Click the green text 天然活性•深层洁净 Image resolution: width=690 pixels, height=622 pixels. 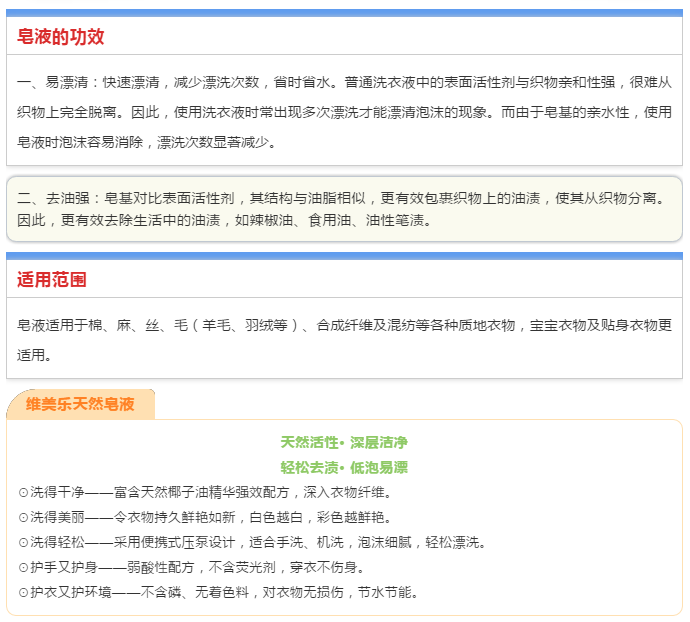[344, 442]
